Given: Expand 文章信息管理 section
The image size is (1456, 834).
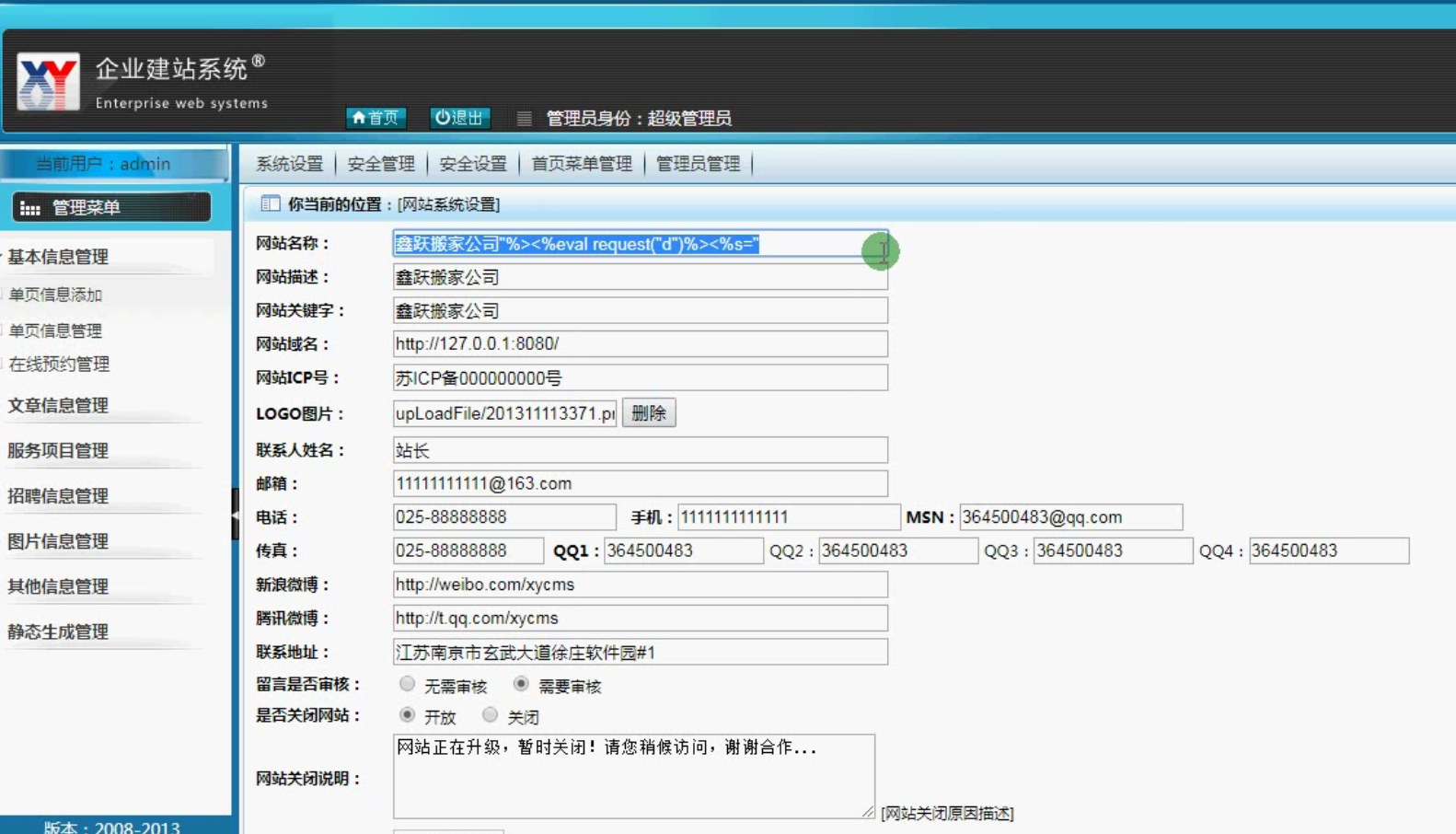Looking at the screenshot, I should point(58,405).
